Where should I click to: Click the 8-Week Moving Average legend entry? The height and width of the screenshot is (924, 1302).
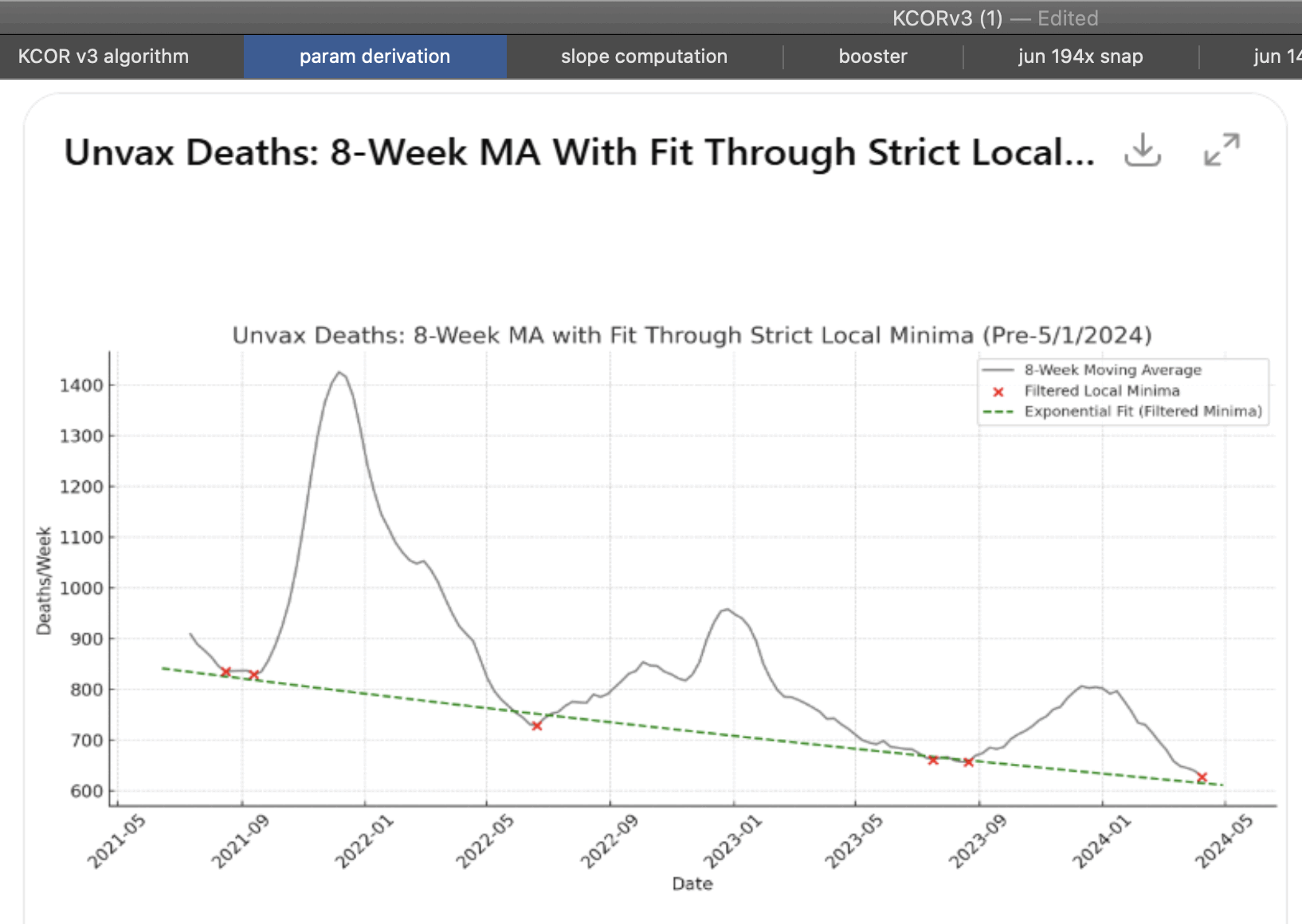(x=1112, y=370)
